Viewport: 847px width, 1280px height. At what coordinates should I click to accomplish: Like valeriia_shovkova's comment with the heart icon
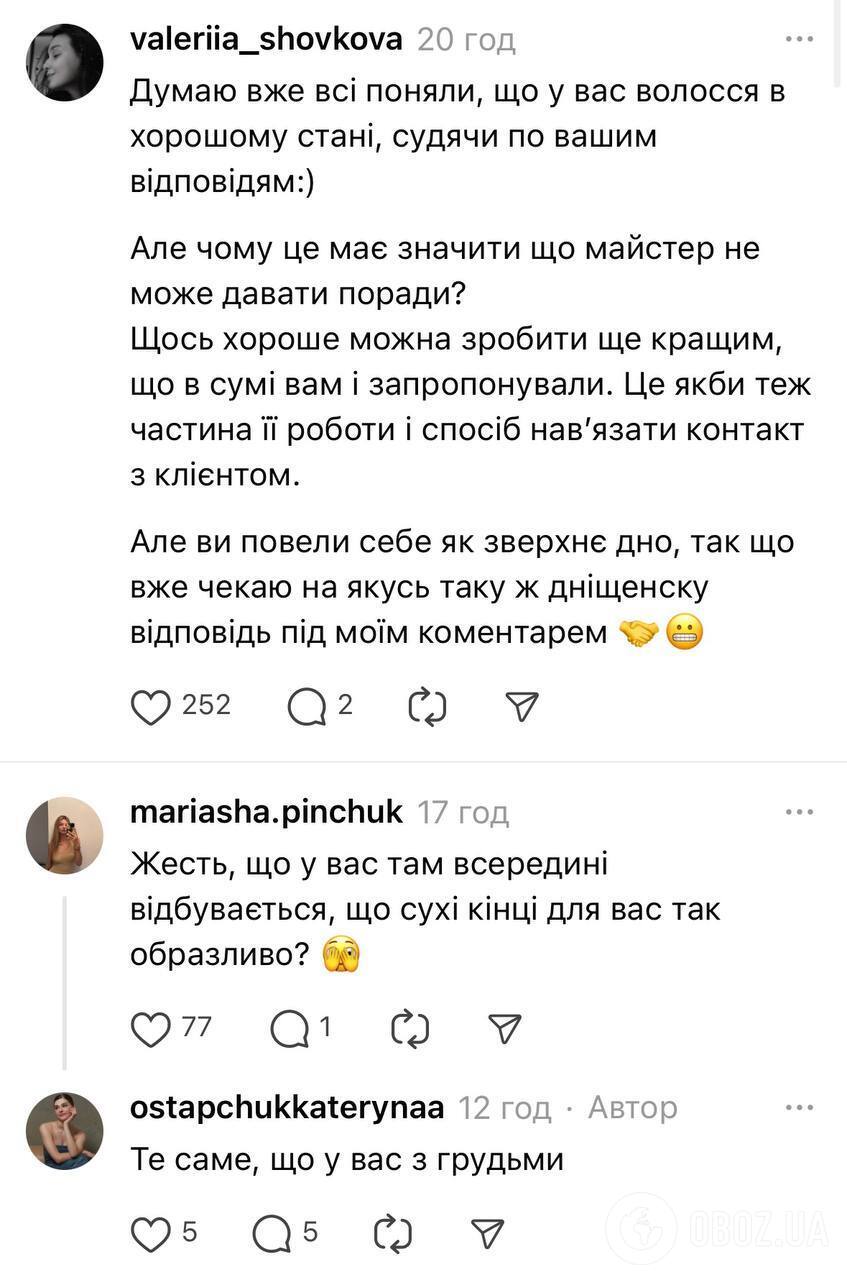click(x=151, y=706)
